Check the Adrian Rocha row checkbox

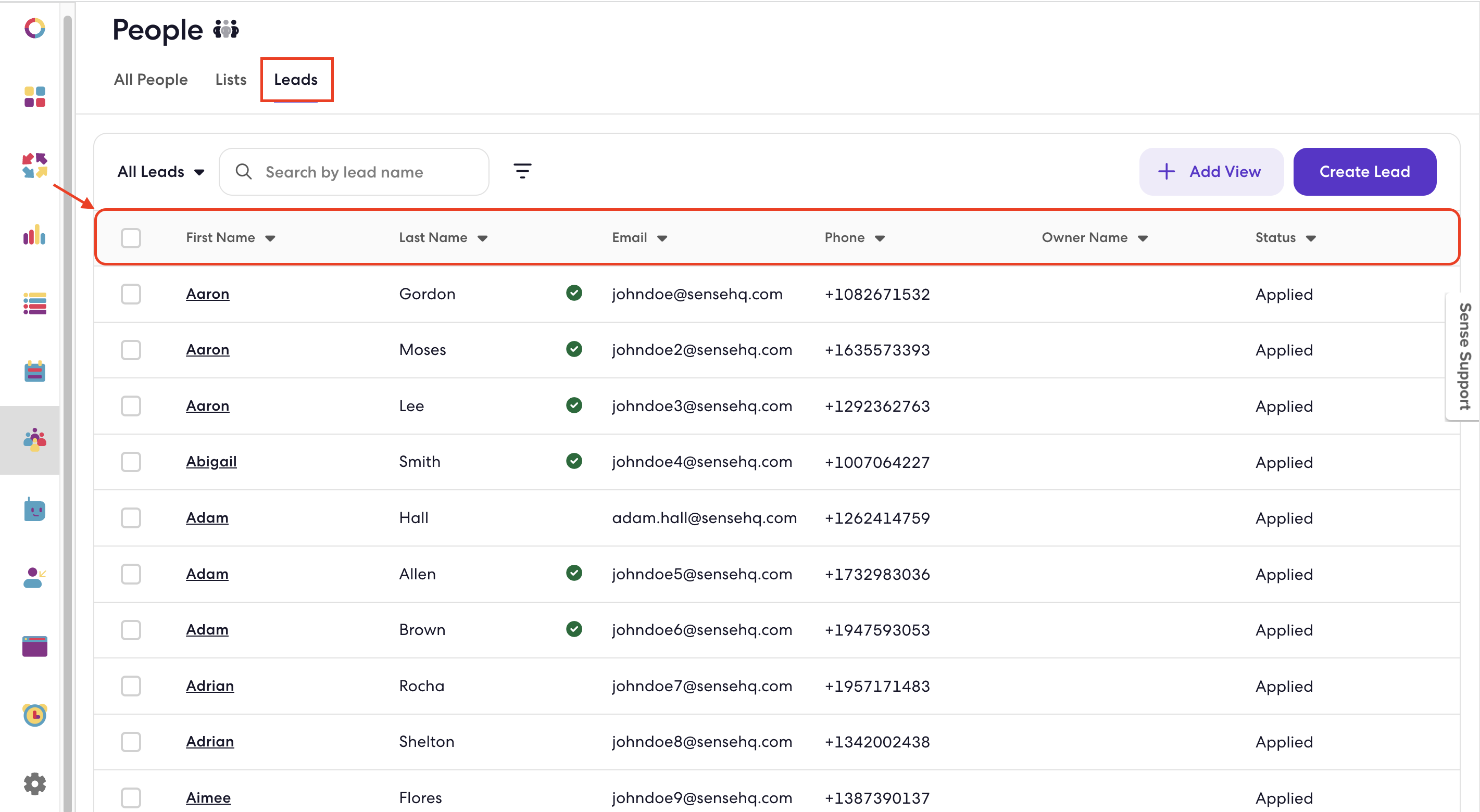(131, 686)
